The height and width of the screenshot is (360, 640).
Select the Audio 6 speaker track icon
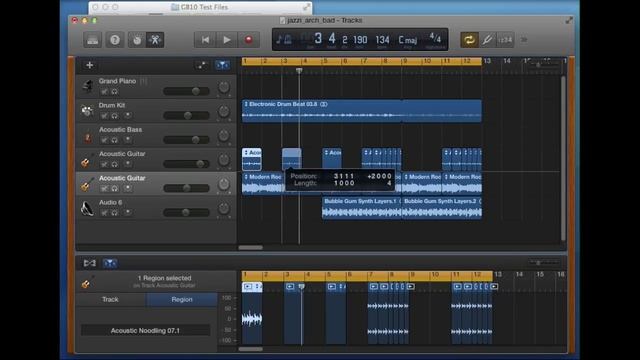(x=87, y=208)
